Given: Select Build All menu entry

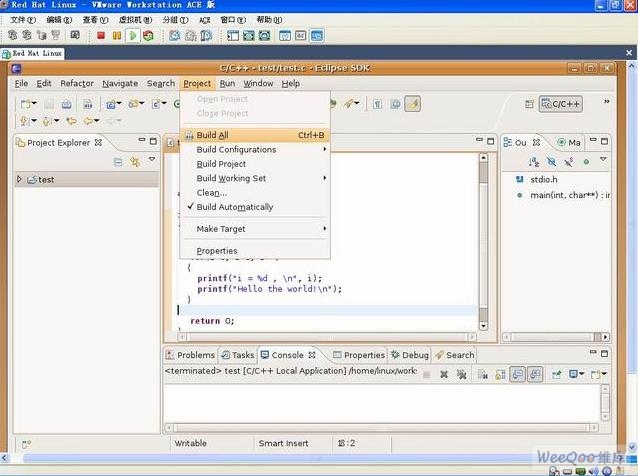Looking at the screenshot, I should [x=255, y=135].
